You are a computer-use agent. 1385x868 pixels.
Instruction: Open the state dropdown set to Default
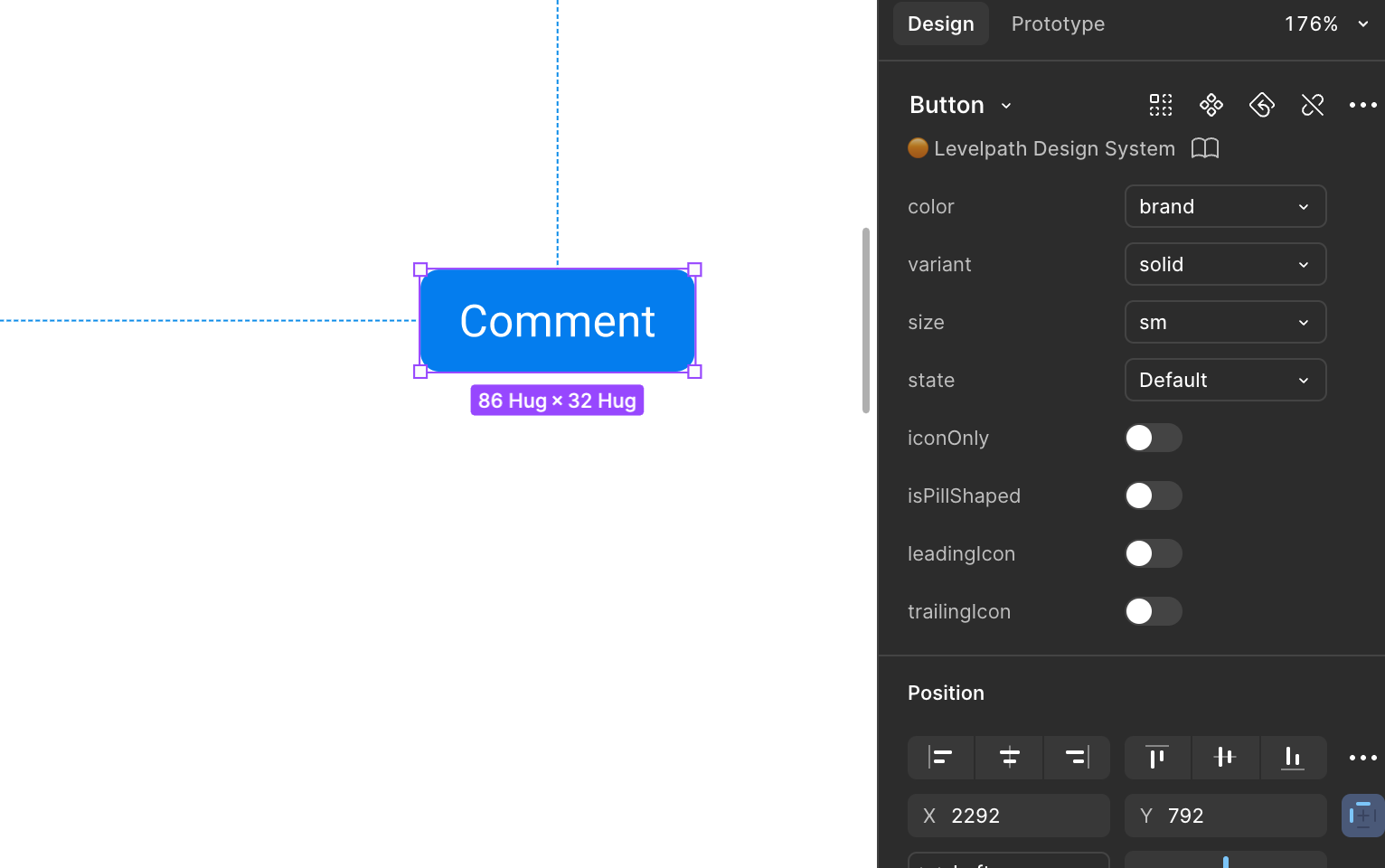(1226, 380)
